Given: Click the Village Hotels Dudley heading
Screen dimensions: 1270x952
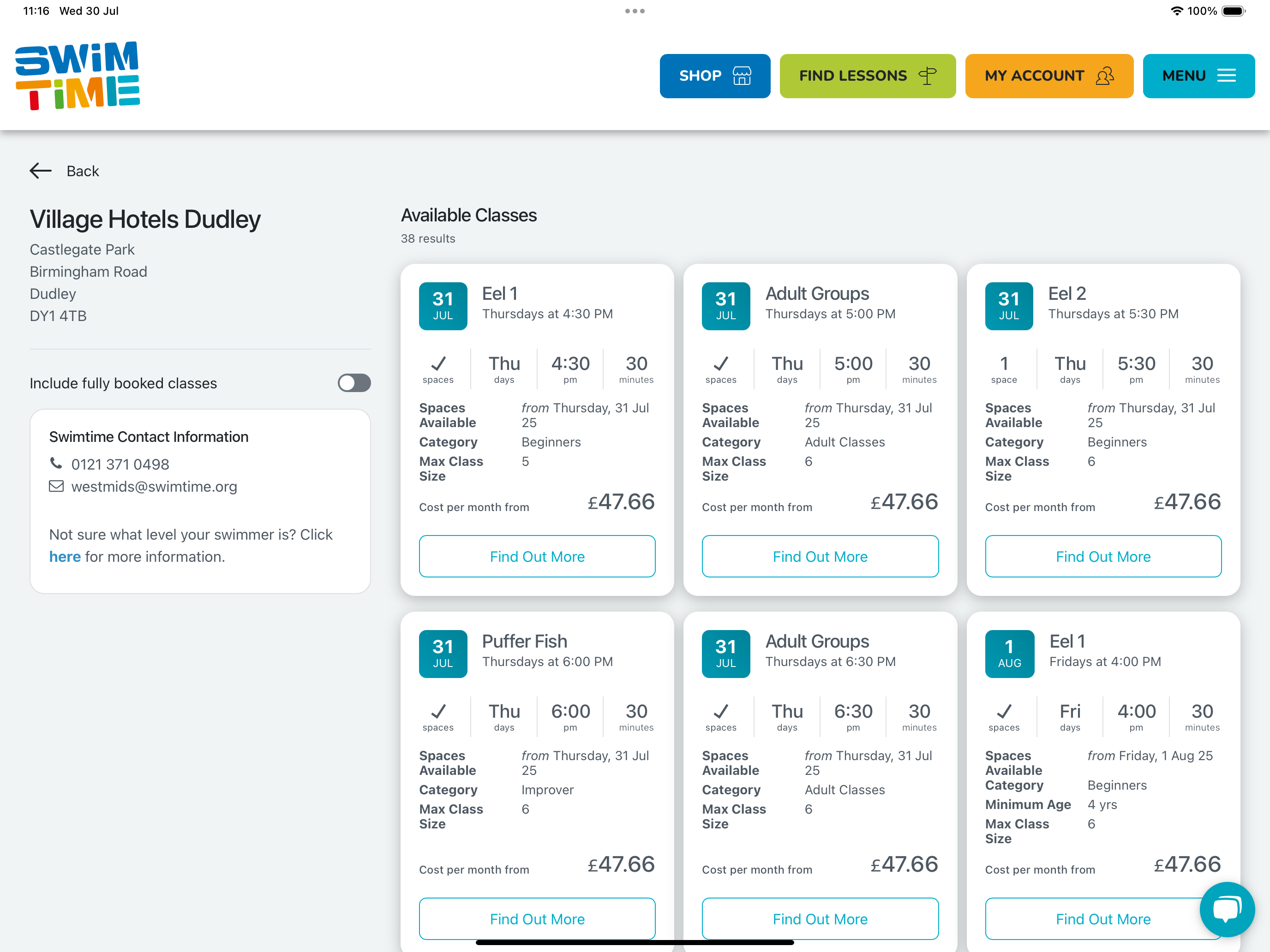Looking at the screenshot, I should (145, 219).
